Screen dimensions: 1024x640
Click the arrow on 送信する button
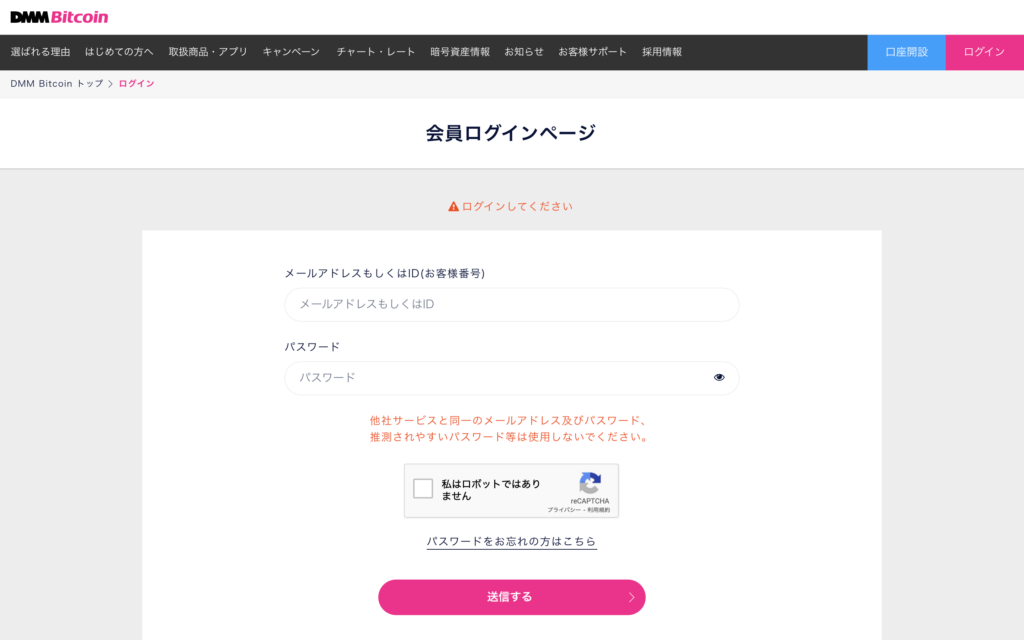pos(632,597)
